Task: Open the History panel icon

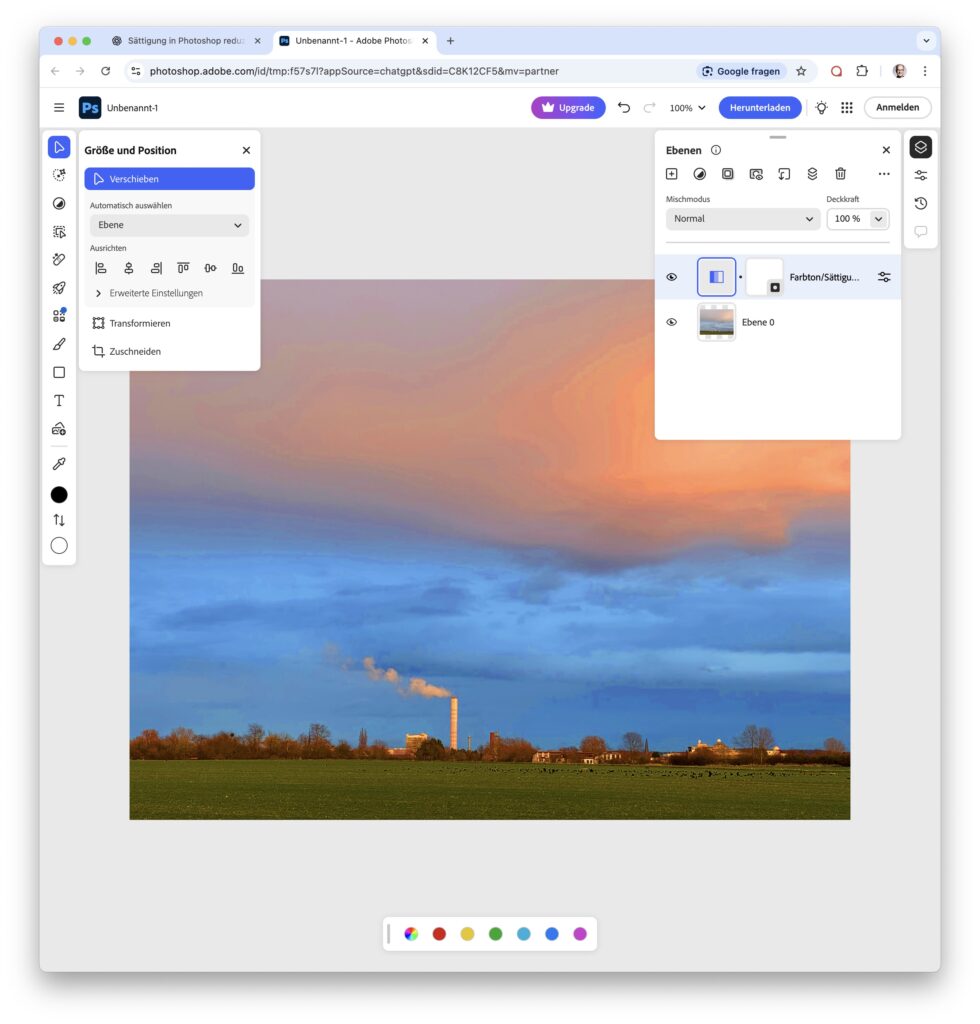Action: [920, 203]
